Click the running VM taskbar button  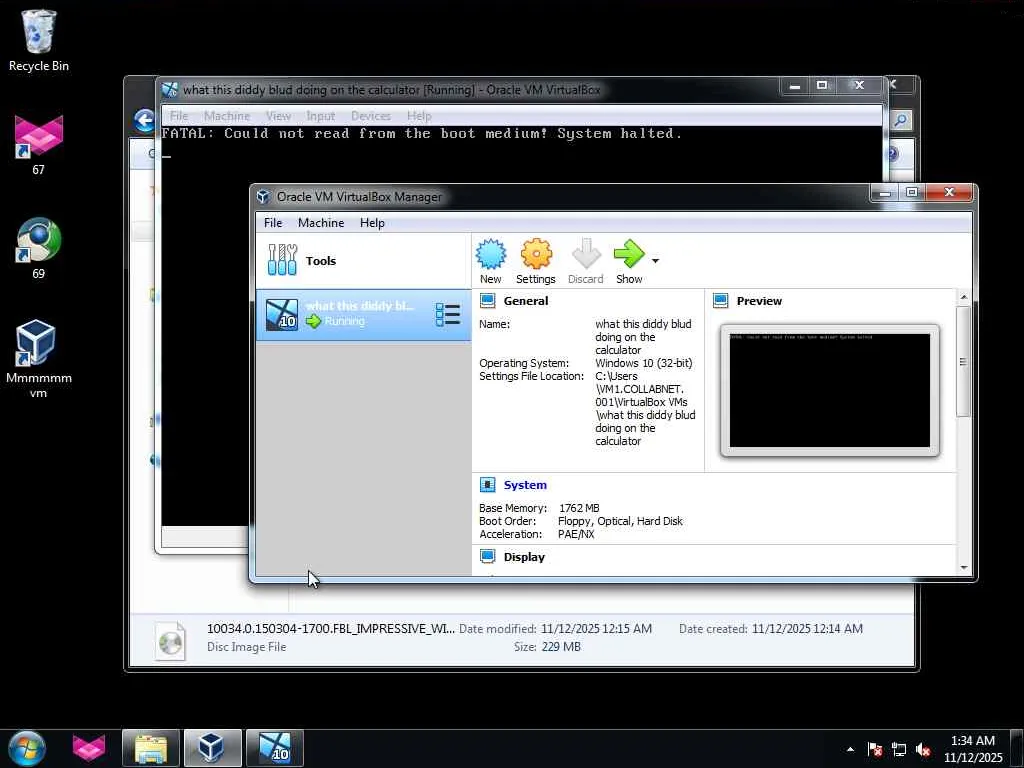(274, 748)
